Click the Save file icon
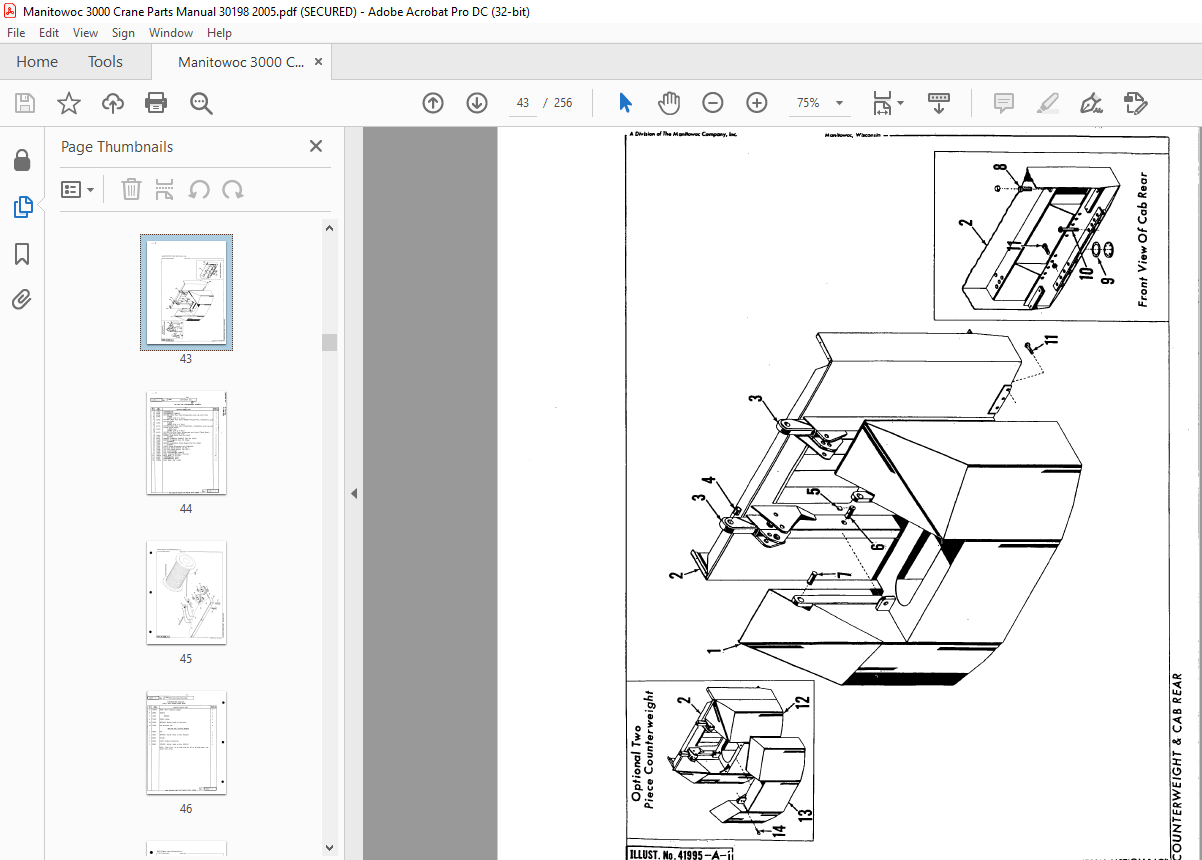This screenshot has height=860, width=1202. (25, 103)
